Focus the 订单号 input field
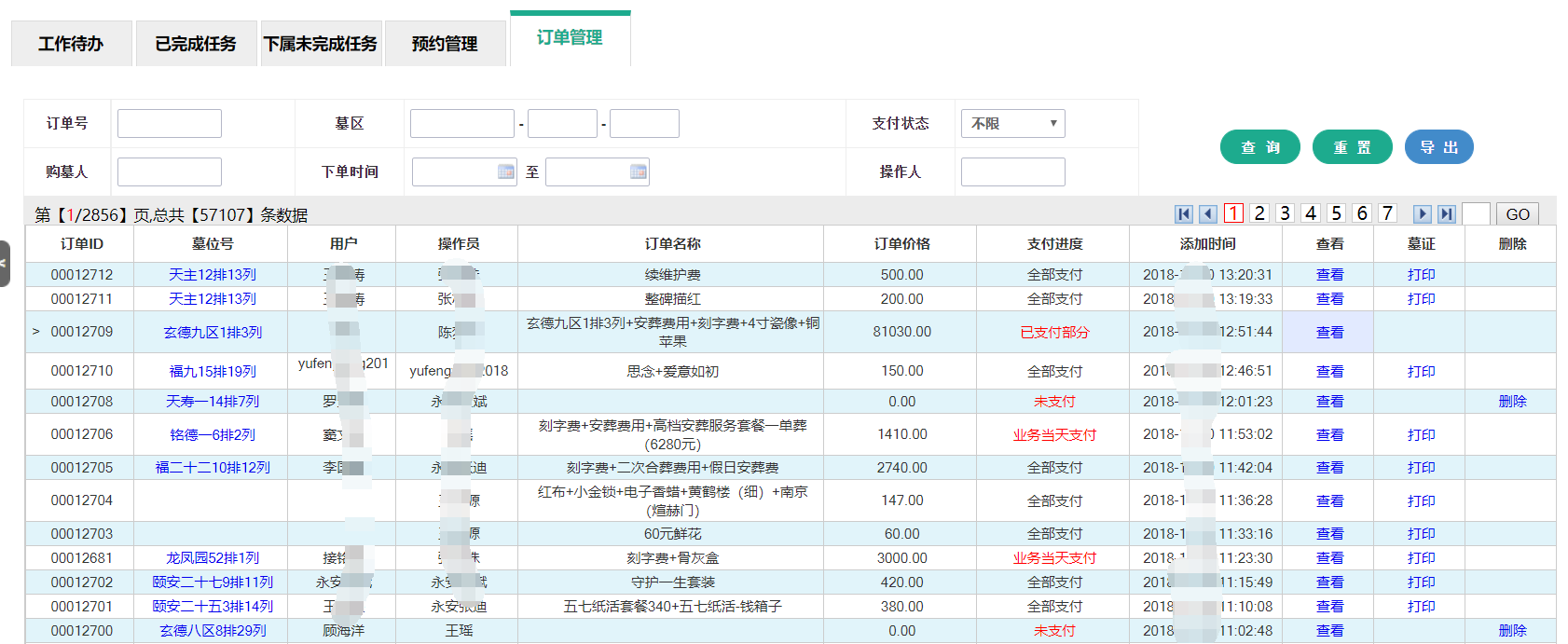This screenshot has width=1568, height=644. click(170, 124)
